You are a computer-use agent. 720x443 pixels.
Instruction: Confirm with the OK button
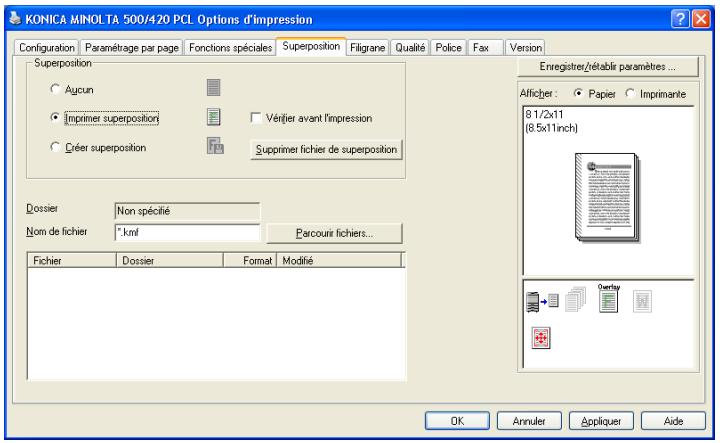pos(457,421)
